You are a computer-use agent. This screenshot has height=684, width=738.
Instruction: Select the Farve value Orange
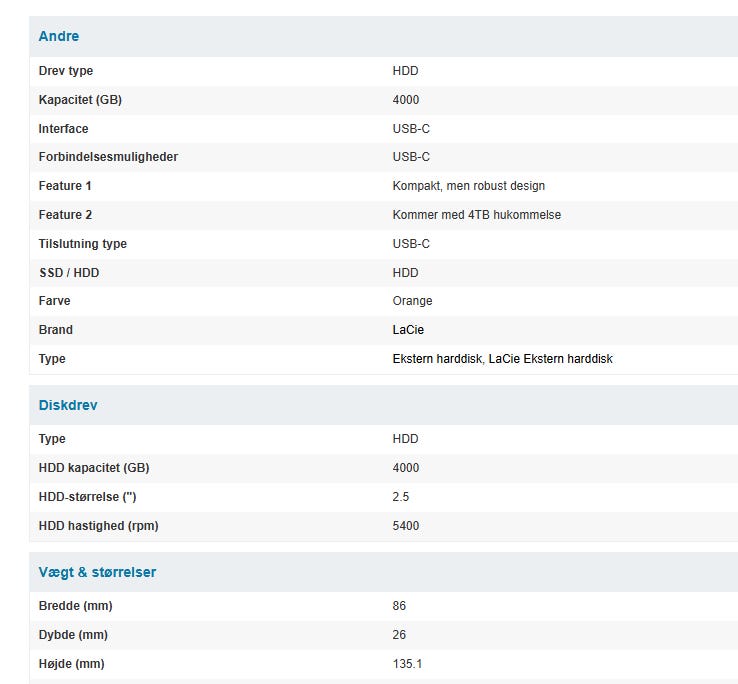412,301
